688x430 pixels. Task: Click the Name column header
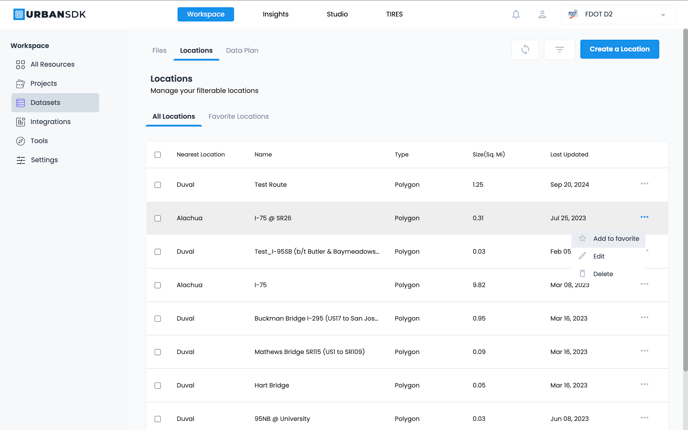pos(263,155)
